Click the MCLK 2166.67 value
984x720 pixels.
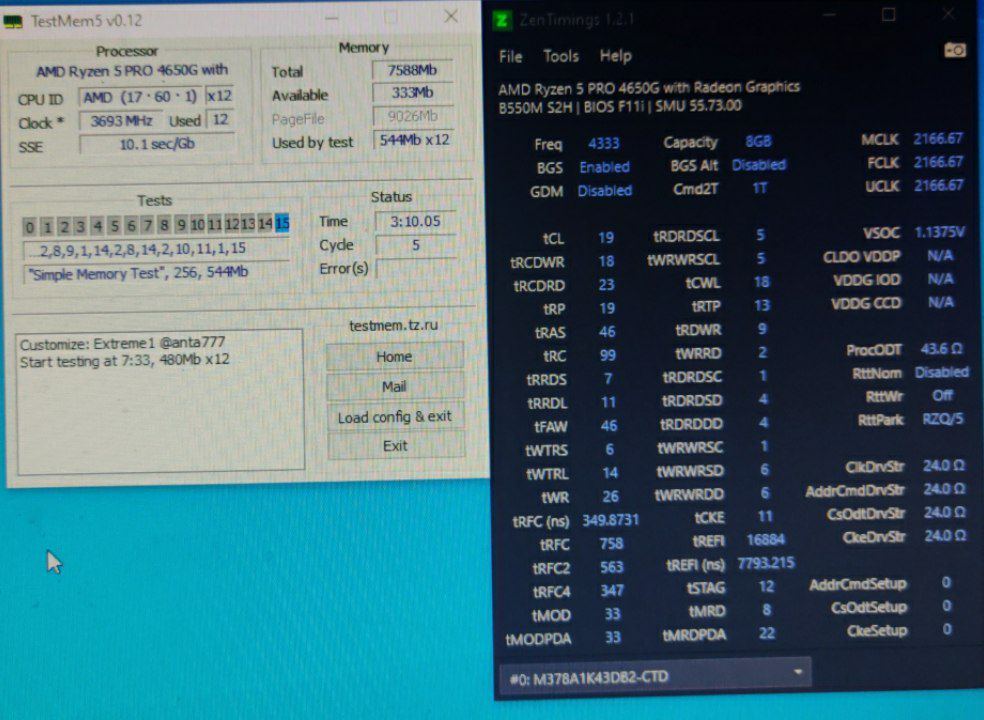coord(938,139)
